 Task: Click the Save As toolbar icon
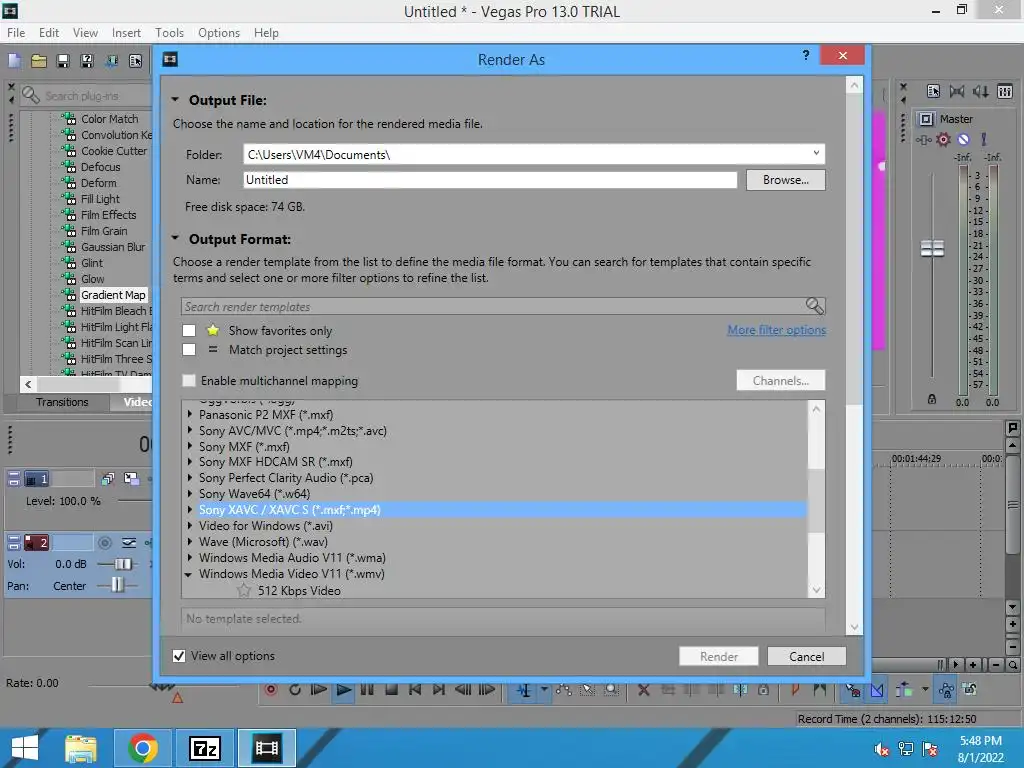[86, 61]
